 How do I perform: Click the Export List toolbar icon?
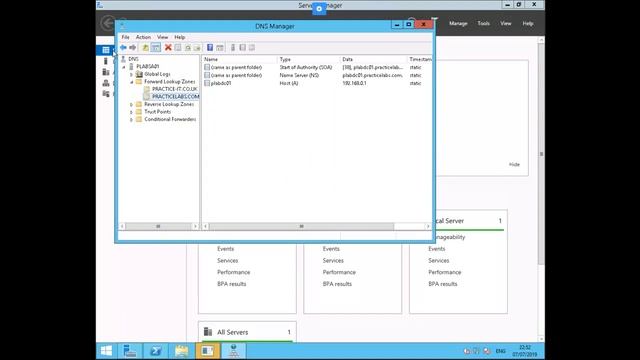tap(197, 48)
